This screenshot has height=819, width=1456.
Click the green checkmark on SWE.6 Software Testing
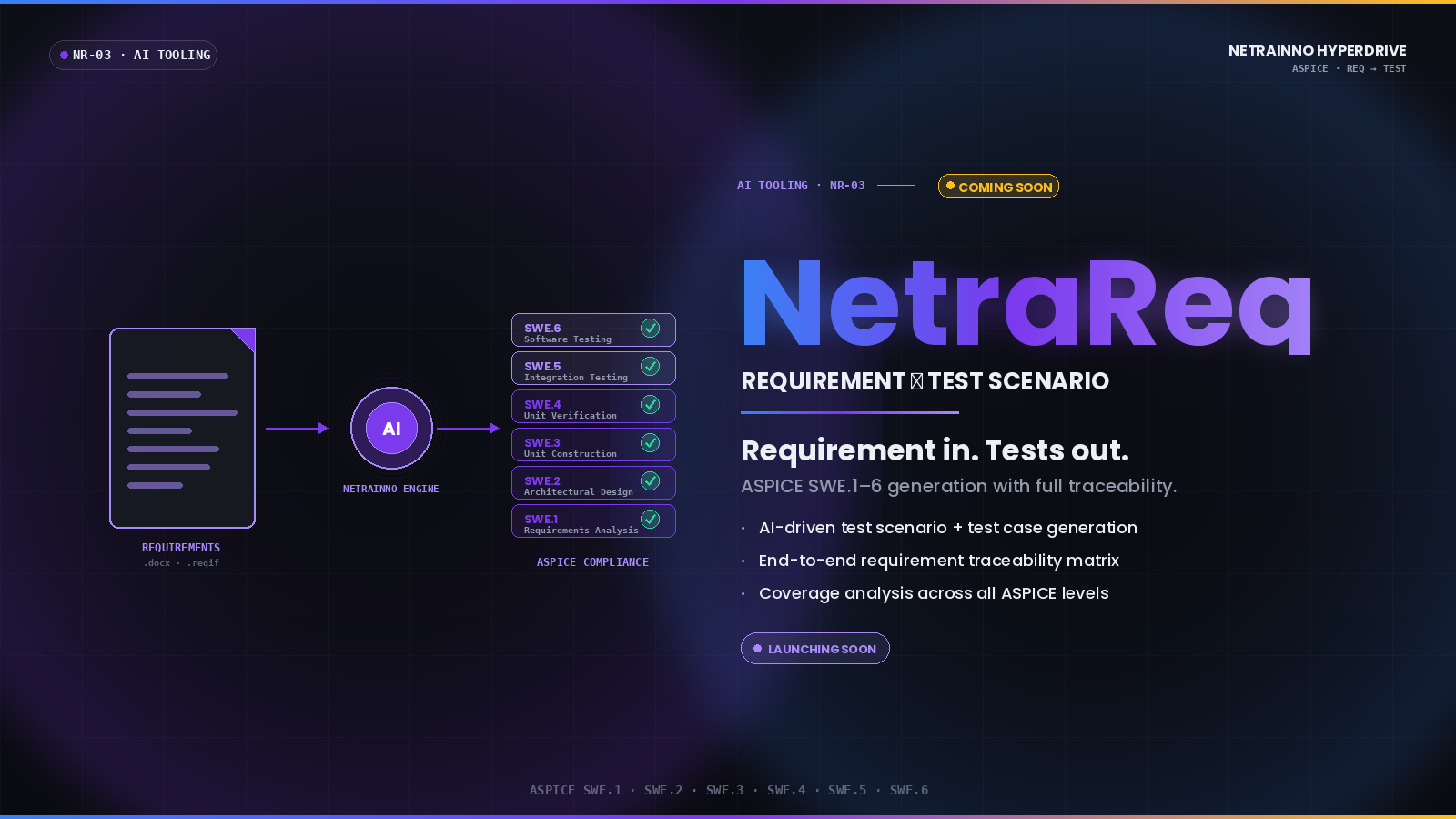pos(650,329)
